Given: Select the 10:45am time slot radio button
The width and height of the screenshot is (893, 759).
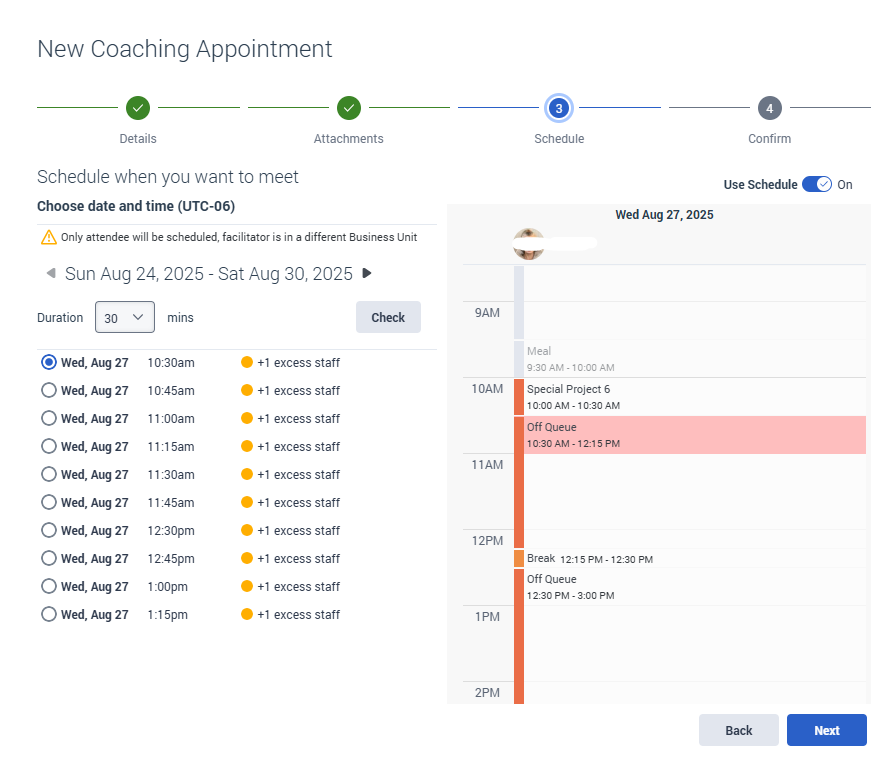Looking at the screenshot, I should [x=48, y=390].
